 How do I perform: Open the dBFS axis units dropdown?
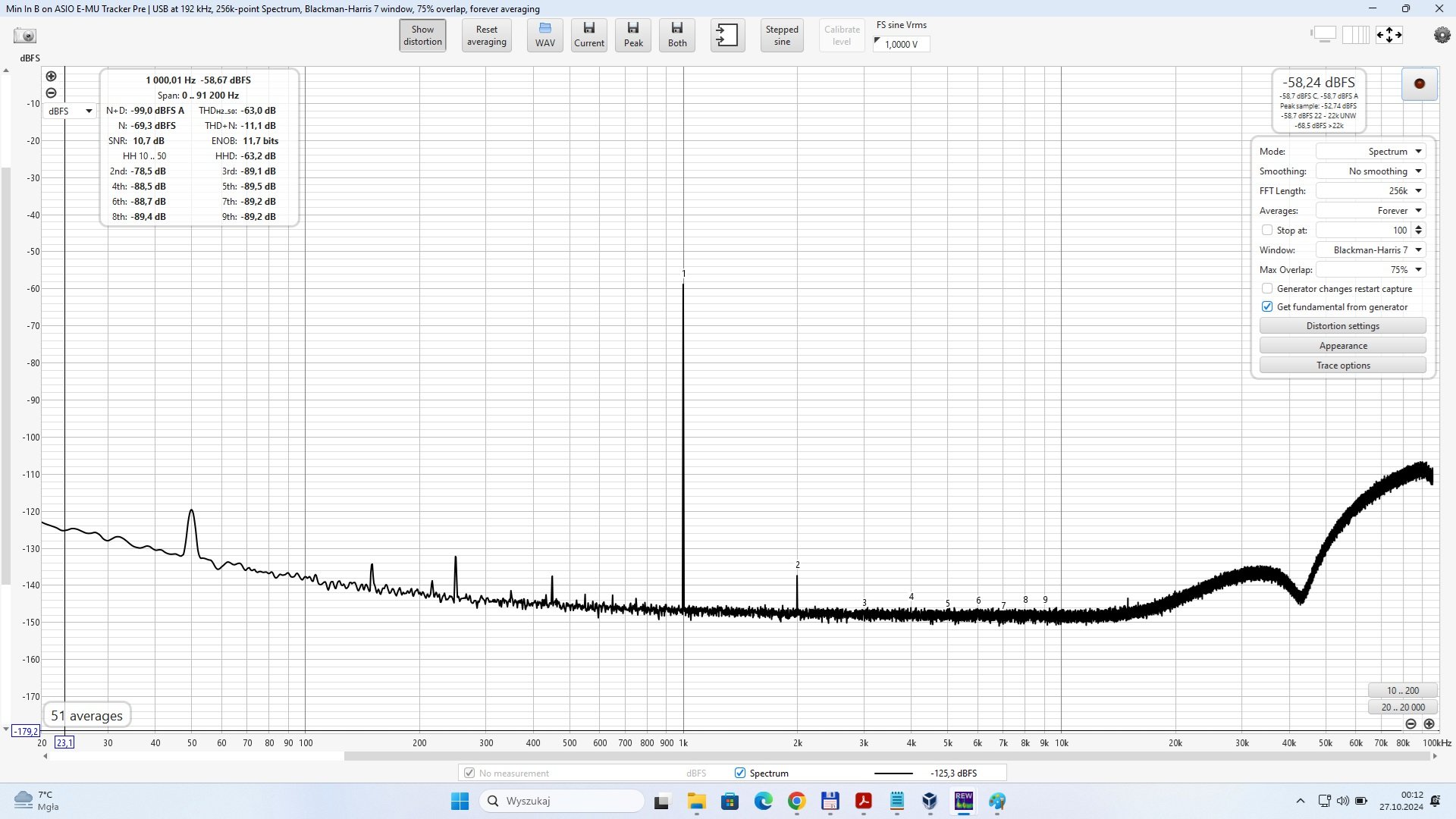70,111
